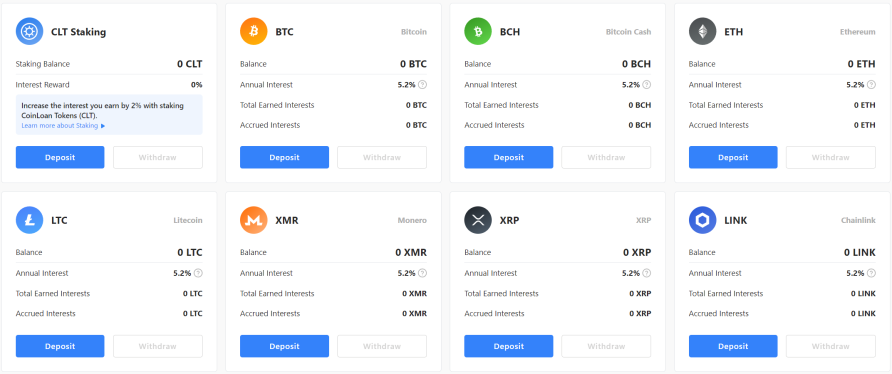Click the LTC Withdraw button
The width and height of the screenshot is (892, 374).
pyautogui.click(x=158, y=346)
